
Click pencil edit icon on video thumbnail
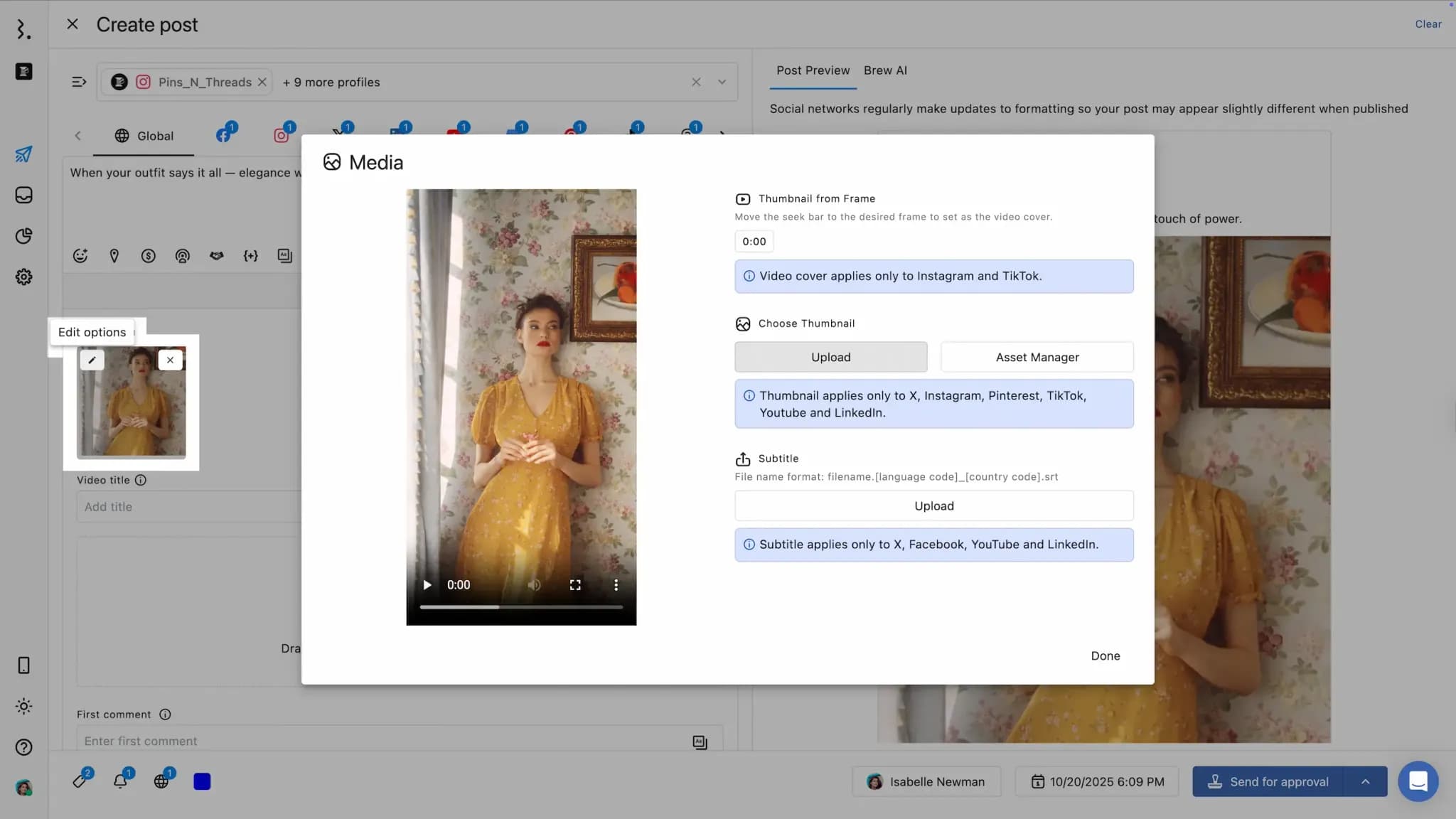92,360
